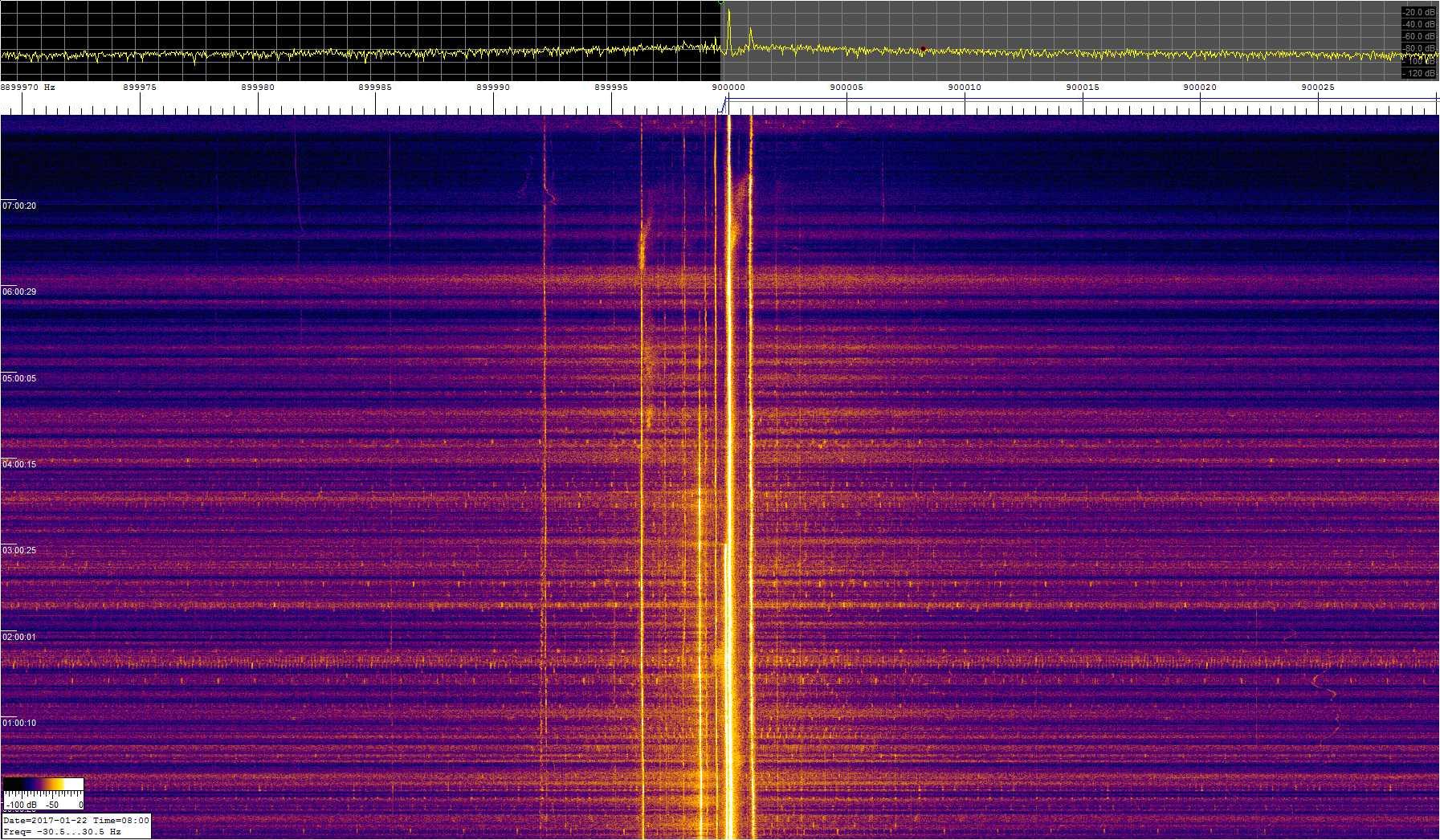Click the Freq= -30.5...30.5 Hz info text
1440x840 pixels.
click(x=63, y=832)
